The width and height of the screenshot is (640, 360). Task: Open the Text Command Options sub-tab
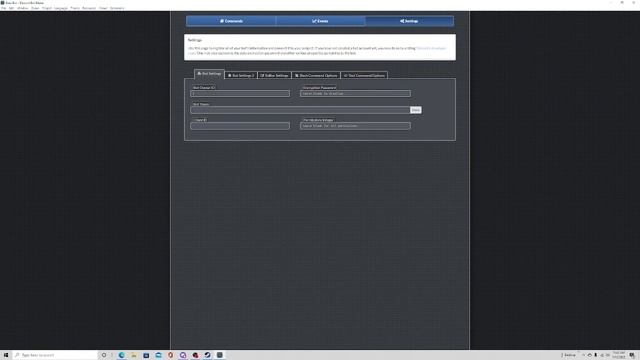pos(364,76)
